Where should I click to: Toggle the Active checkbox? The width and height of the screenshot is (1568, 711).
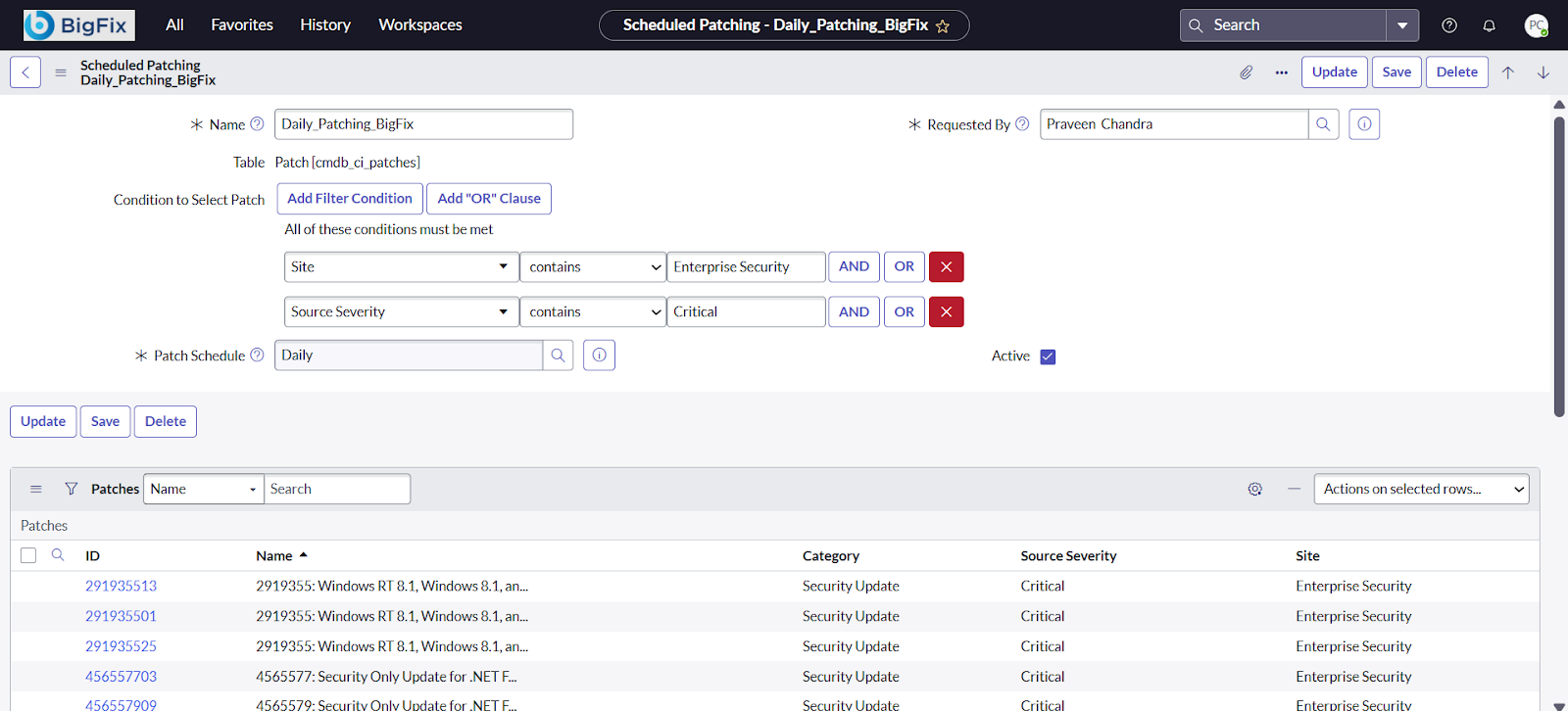[x=1048, y=356]
